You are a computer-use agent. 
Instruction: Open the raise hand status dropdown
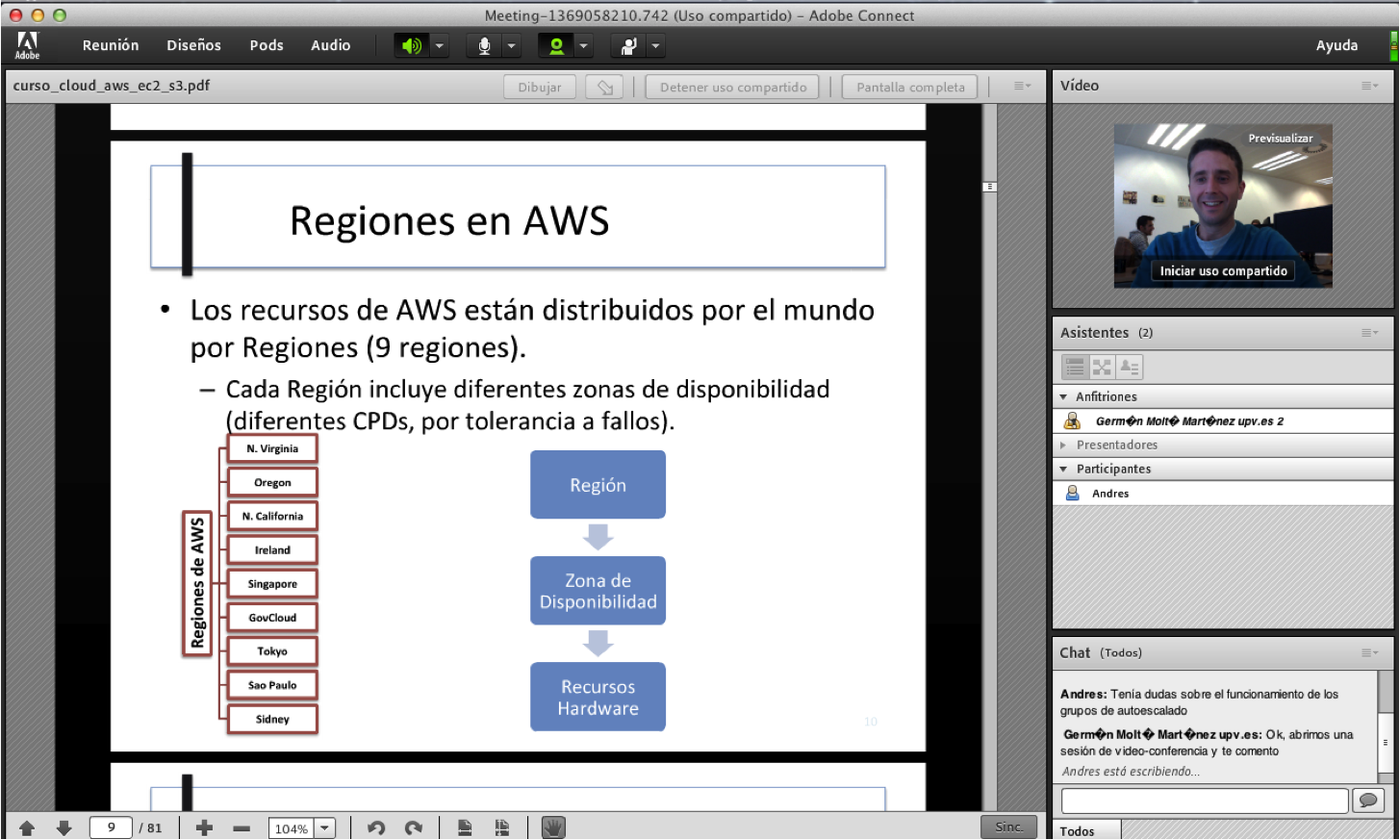point(655,45)
